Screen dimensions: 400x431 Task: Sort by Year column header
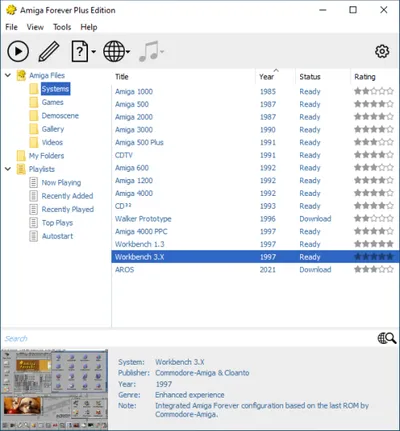point(275,77)
